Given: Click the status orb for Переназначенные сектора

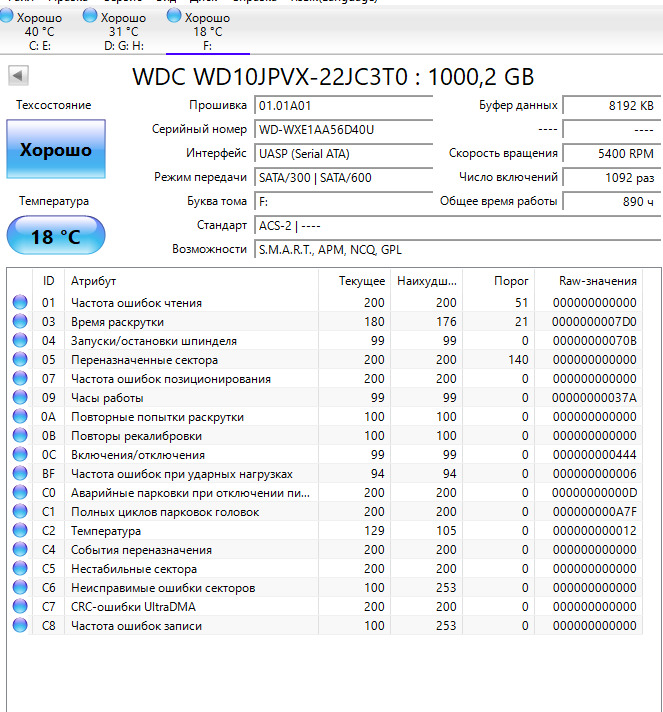Looking at the screenshot, I should click(20, 360).
